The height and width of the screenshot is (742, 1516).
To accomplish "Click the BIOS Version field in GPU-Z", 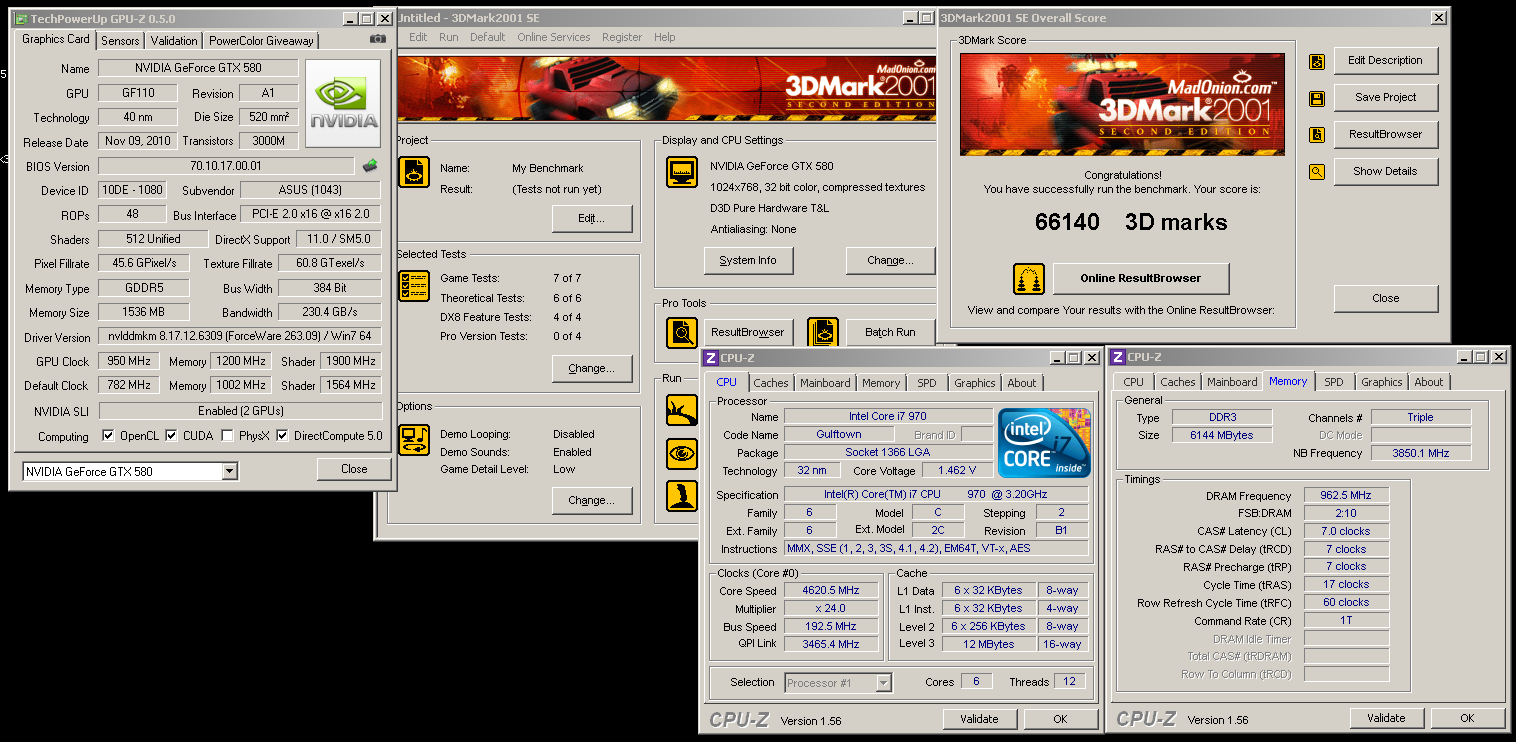I will [x=226, y=166].
